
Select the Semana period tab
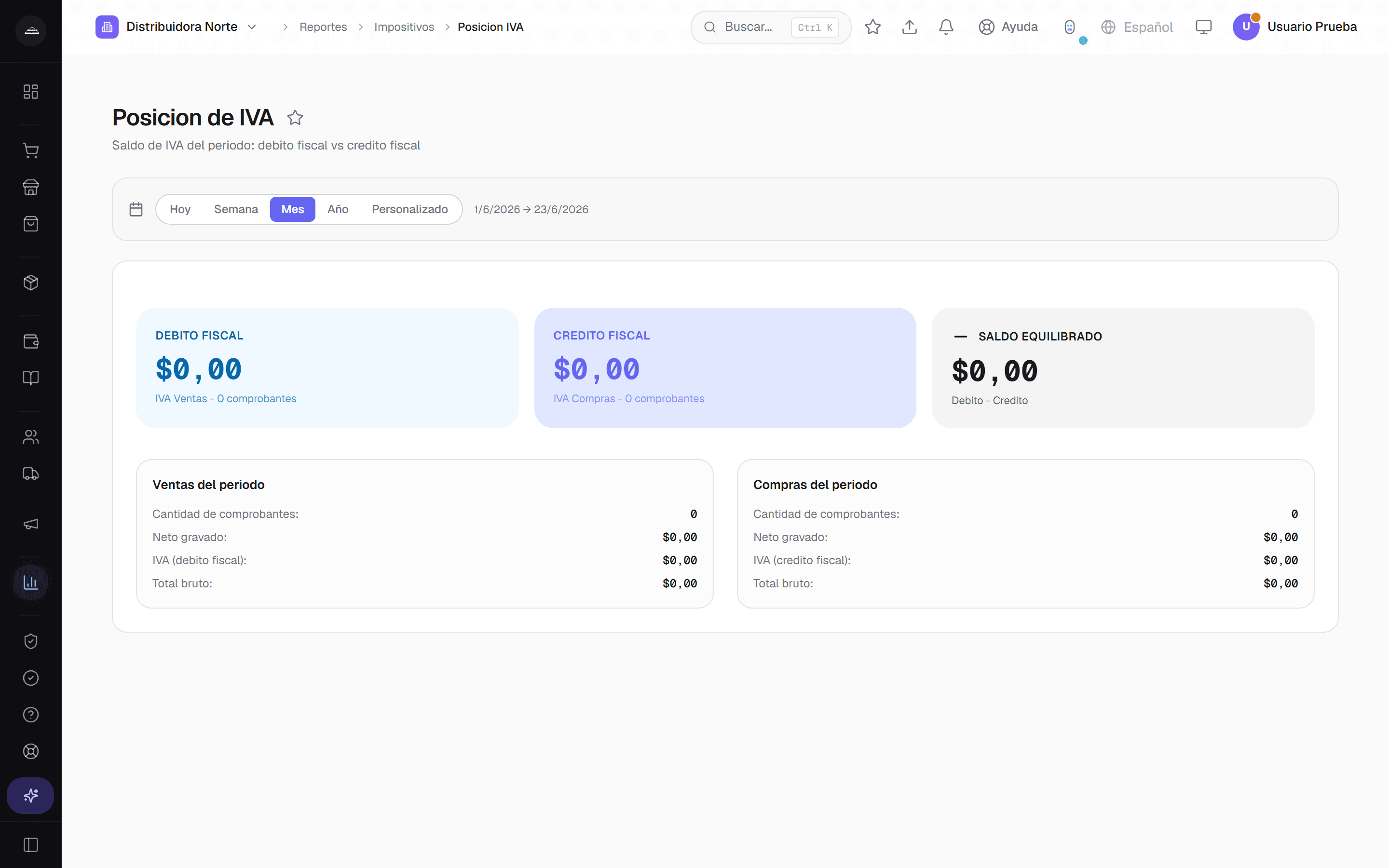[x=236, y=209]
